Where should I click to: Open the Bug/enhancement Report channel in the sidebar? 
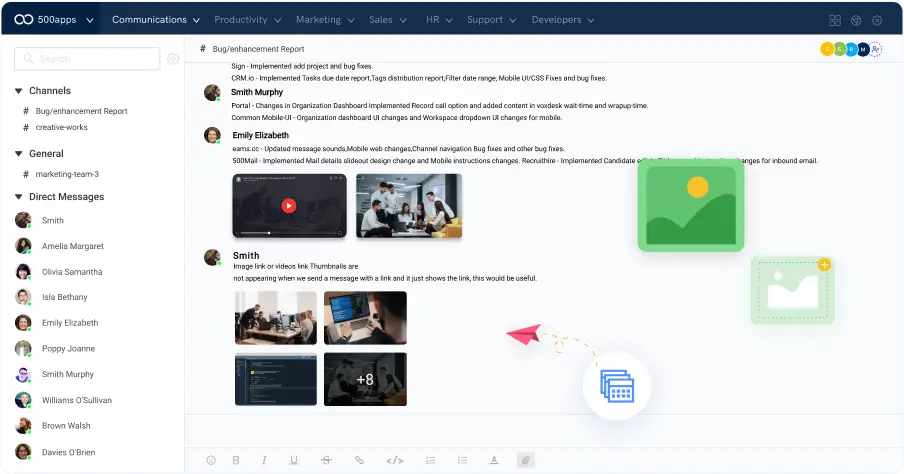click(75, 111)
